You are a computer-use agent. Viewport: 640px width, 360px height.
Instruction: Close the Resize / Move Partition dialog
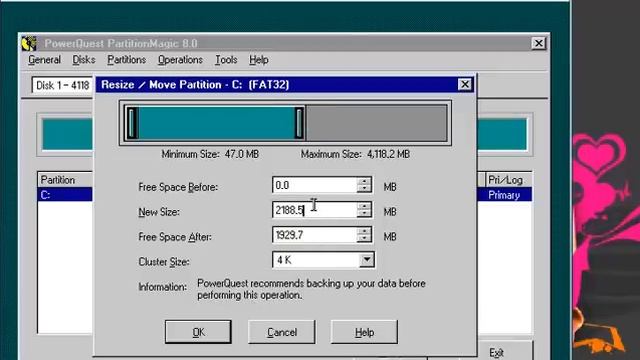pyautogui.click(x=464, y=84)
